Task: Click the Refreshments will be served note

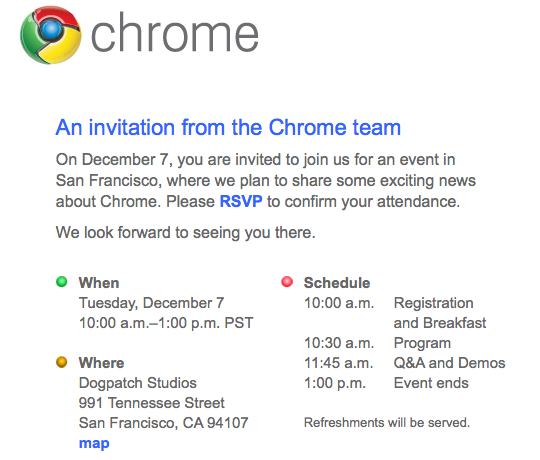Action: [x=387, y=422]
